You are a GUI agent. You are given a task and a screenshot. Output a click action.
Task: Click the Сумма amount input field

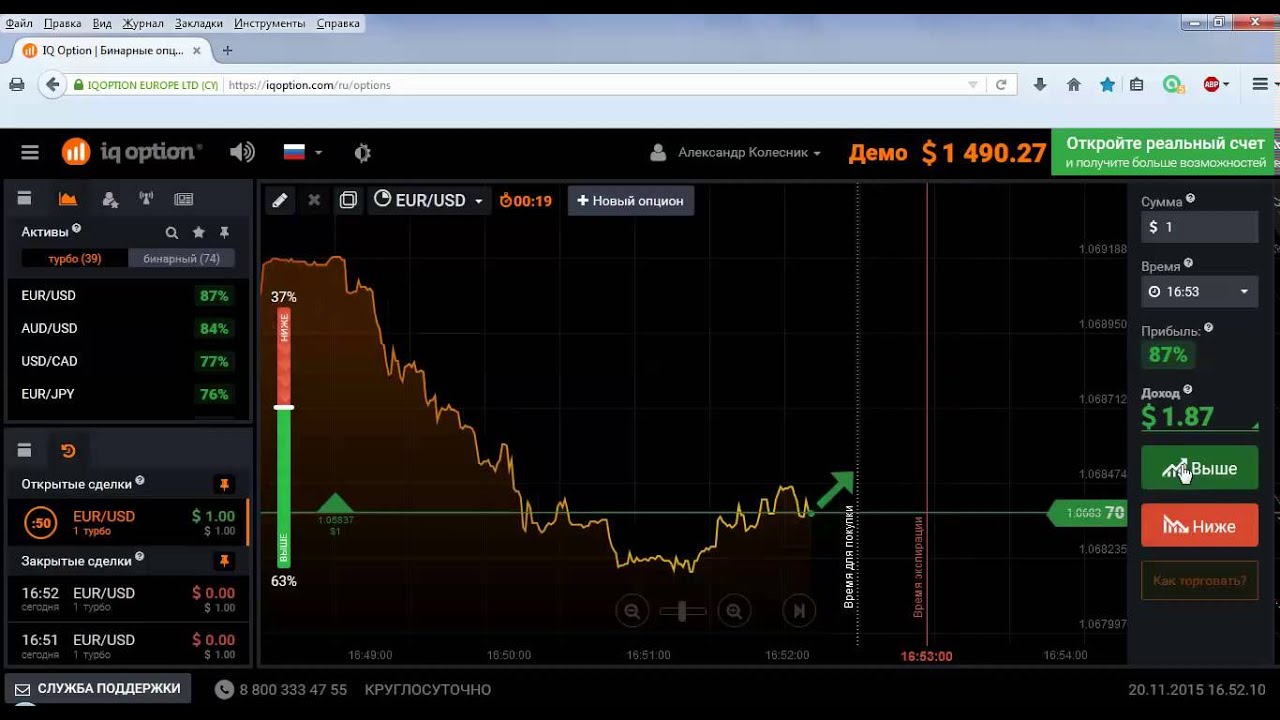[x=1199, y=227]
